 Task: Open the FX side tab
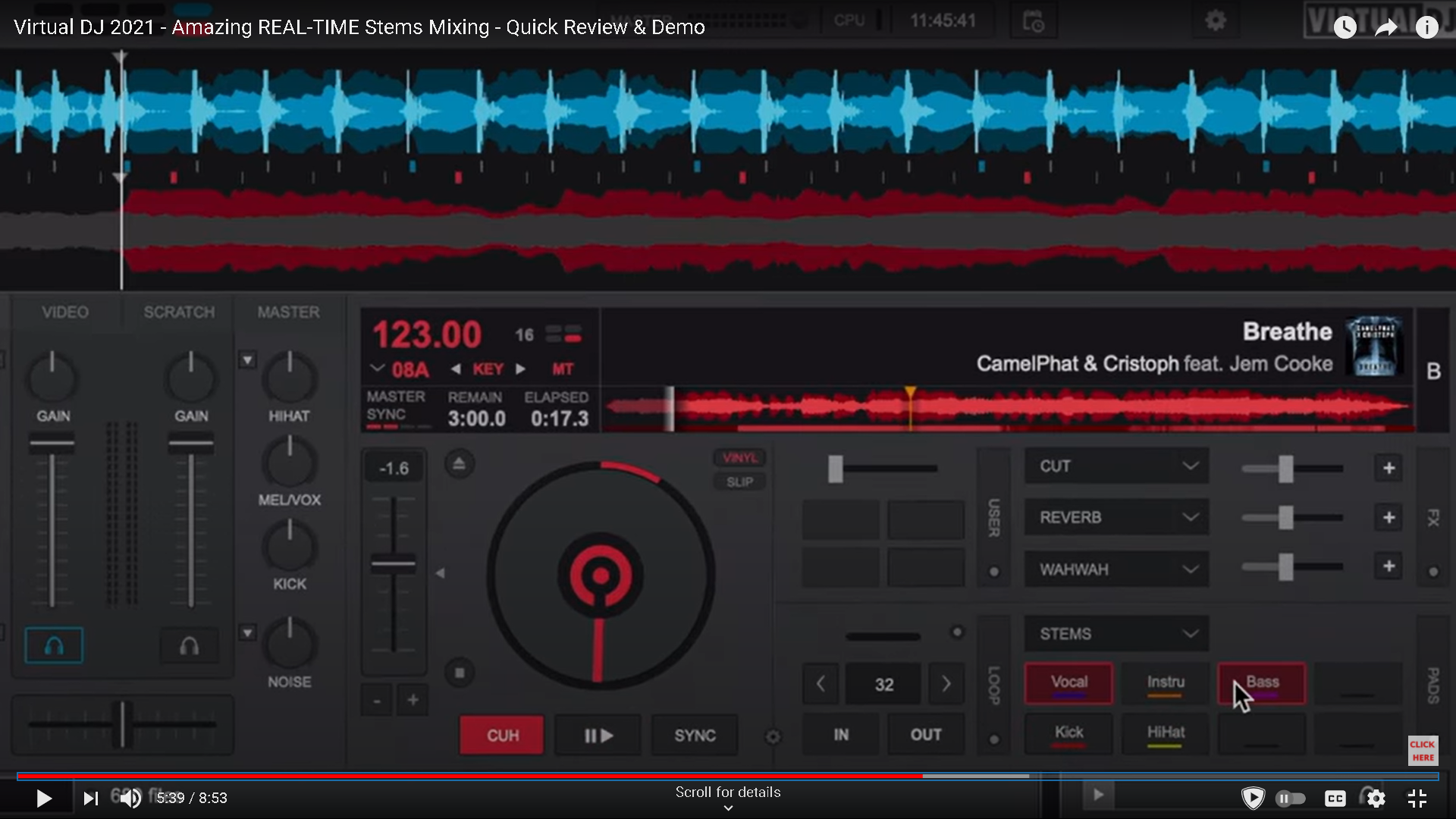point(1433,517)
